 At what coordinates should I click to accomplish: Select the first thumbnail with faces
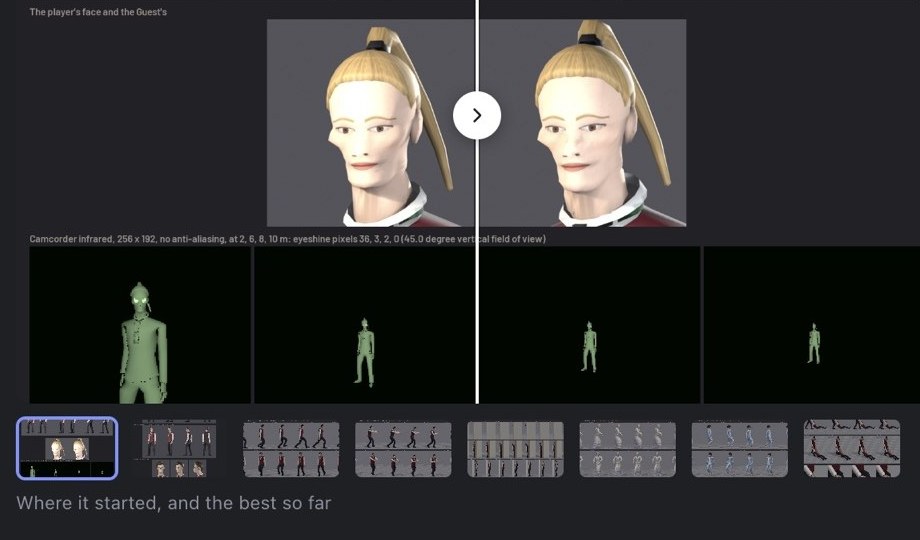67,448
